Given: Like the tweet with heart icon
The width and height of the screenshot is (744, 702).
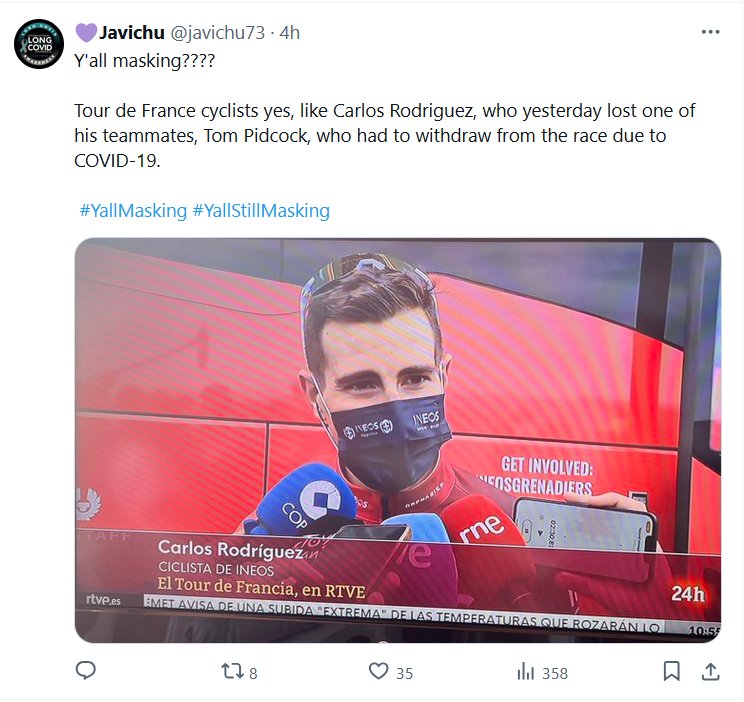Looking at the screenshot, I should click(379, 671).
